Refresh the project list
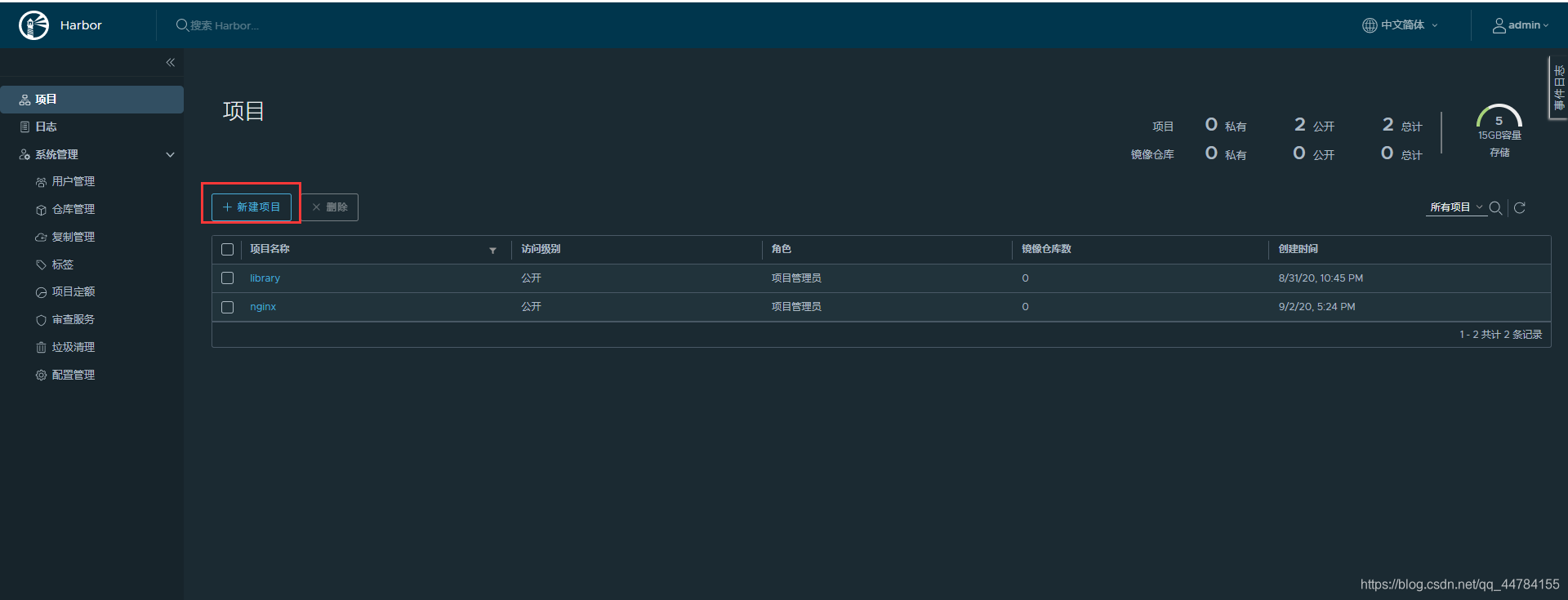Screen dimensions: 1568x600 click(x=1520, y=207)
